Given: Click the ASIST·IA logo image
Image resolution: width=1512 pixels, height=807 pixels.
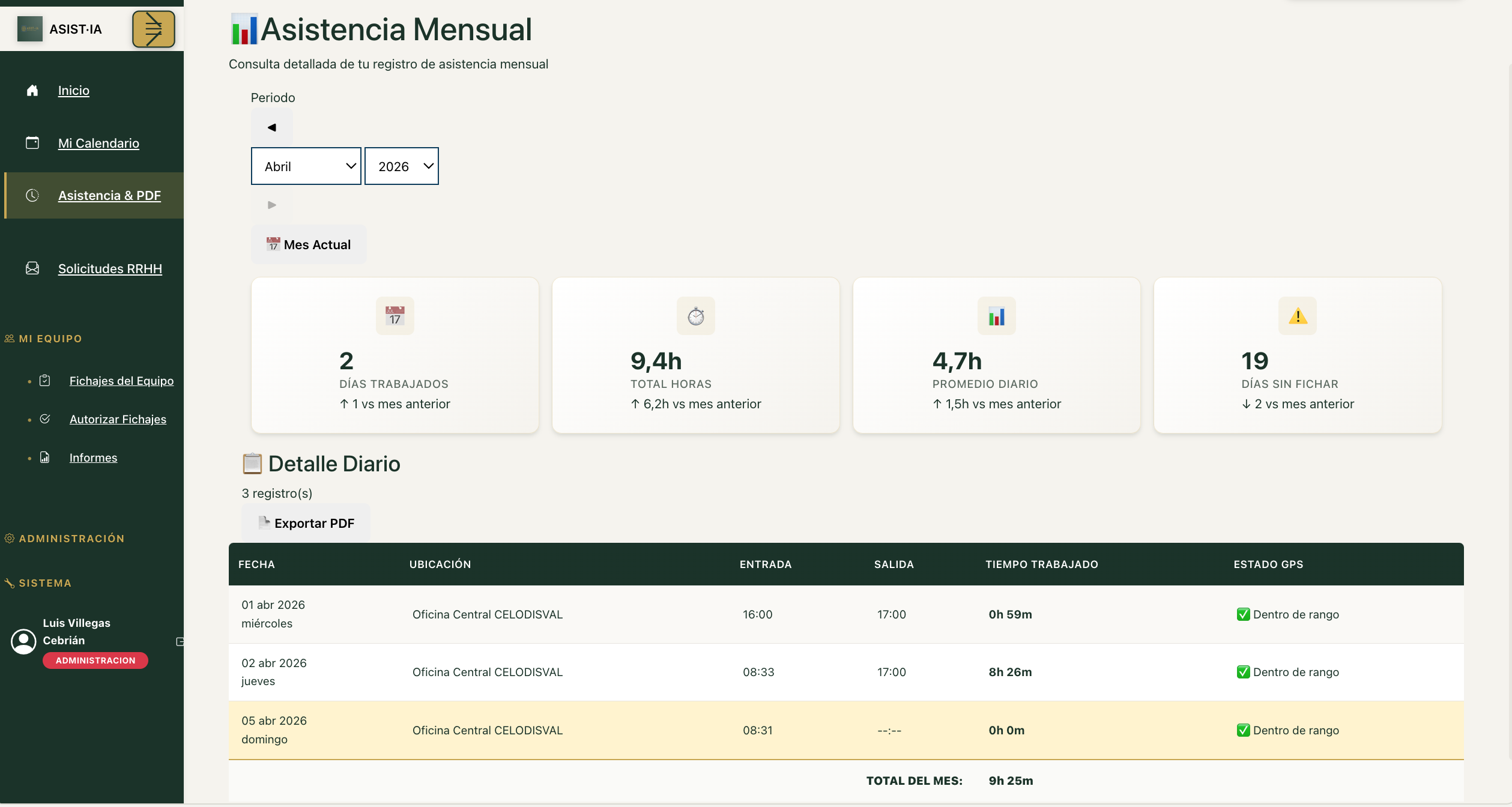Looking at the screenshot, I should (30, 29).
